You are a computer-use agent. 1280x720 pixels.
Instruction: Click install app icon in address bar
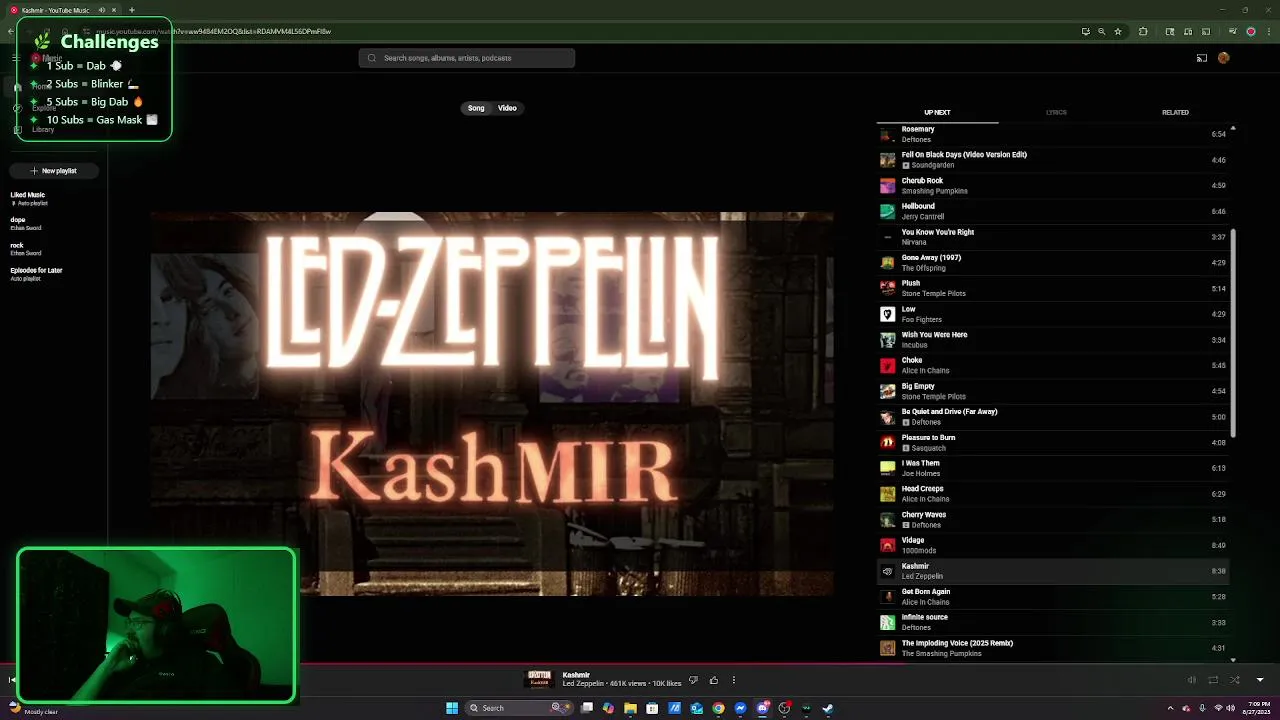coord(1085,31)
